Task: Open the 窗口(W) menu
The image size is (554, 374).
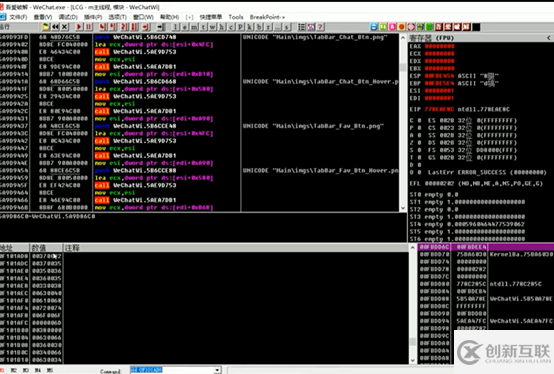Action: 143,17
